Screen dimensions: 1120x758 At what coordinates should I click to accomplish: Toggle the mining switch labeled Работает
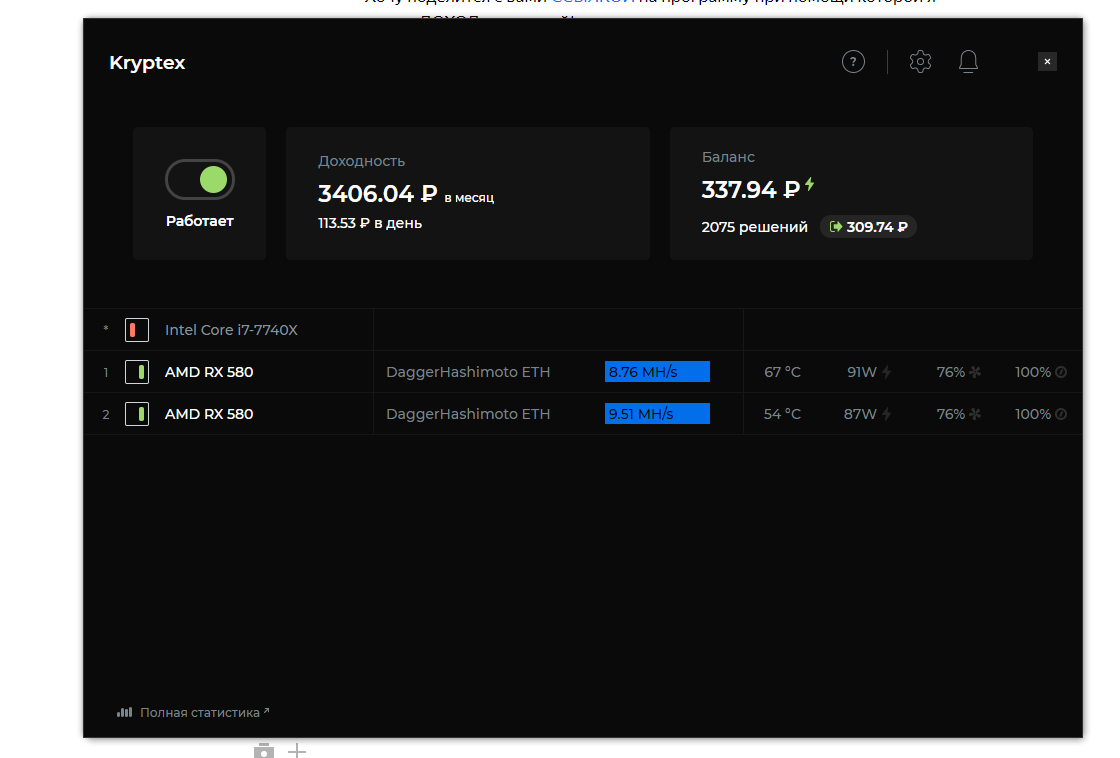click(200, 179)
